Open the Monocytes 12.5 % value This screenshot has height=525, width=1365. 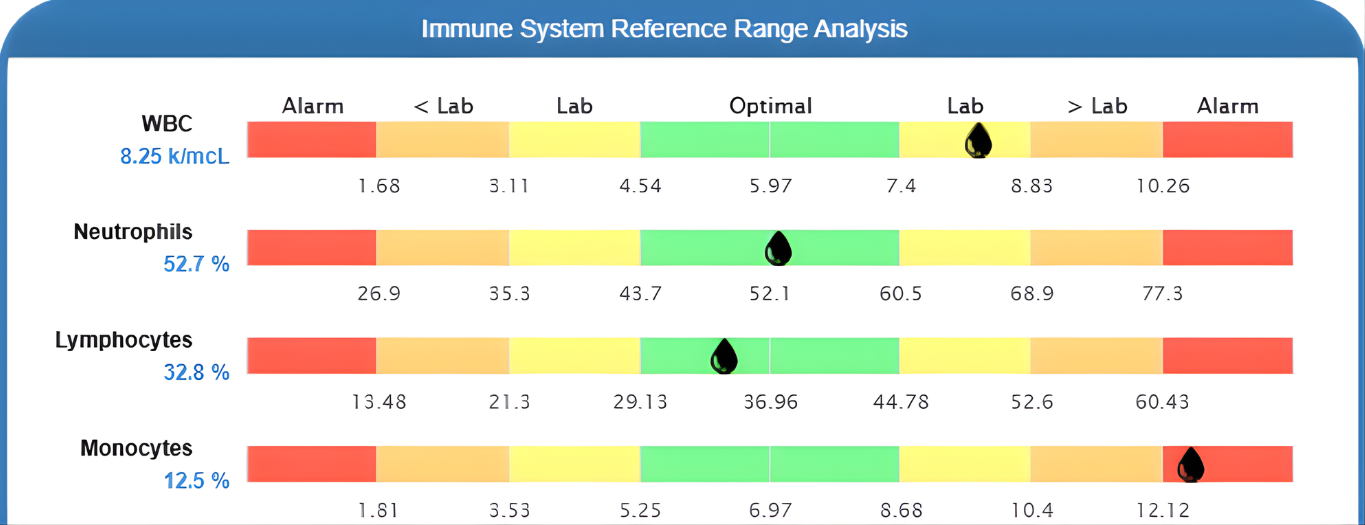196,480
